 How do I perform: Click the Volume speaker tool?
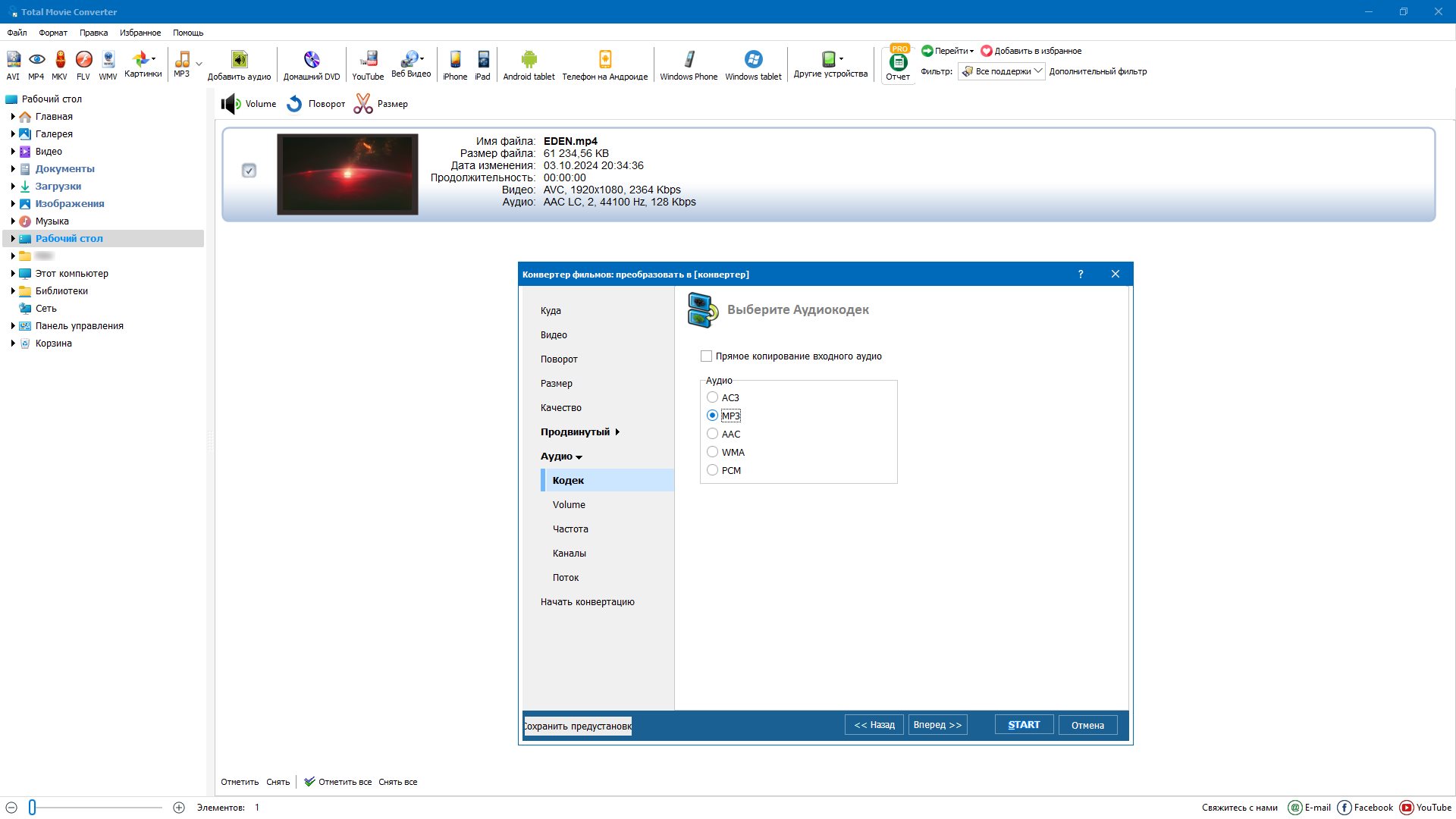tap(249, 104)
